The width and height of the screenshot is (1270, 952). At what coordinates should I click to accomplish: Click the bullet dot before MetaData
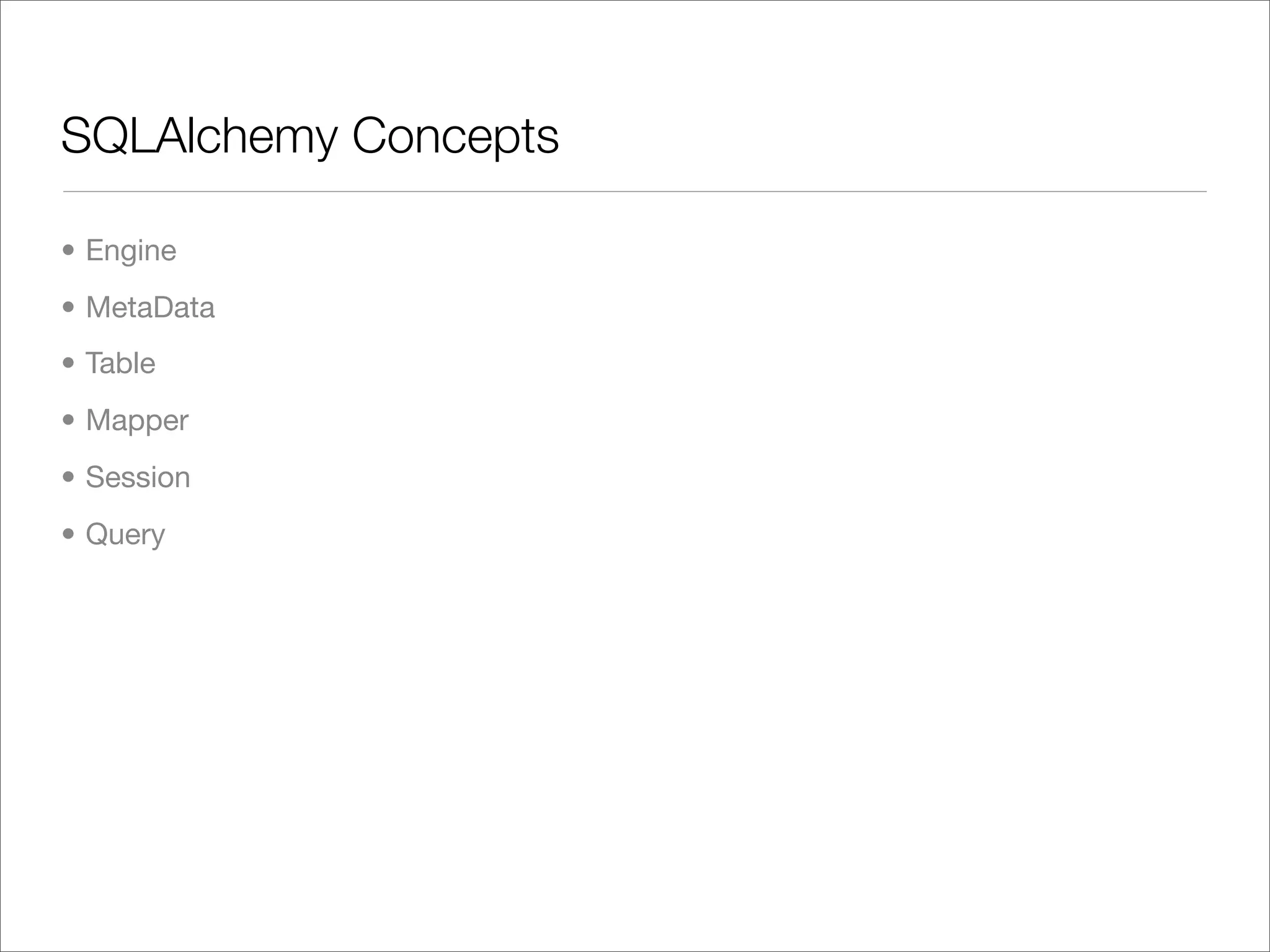pos(69,307)
